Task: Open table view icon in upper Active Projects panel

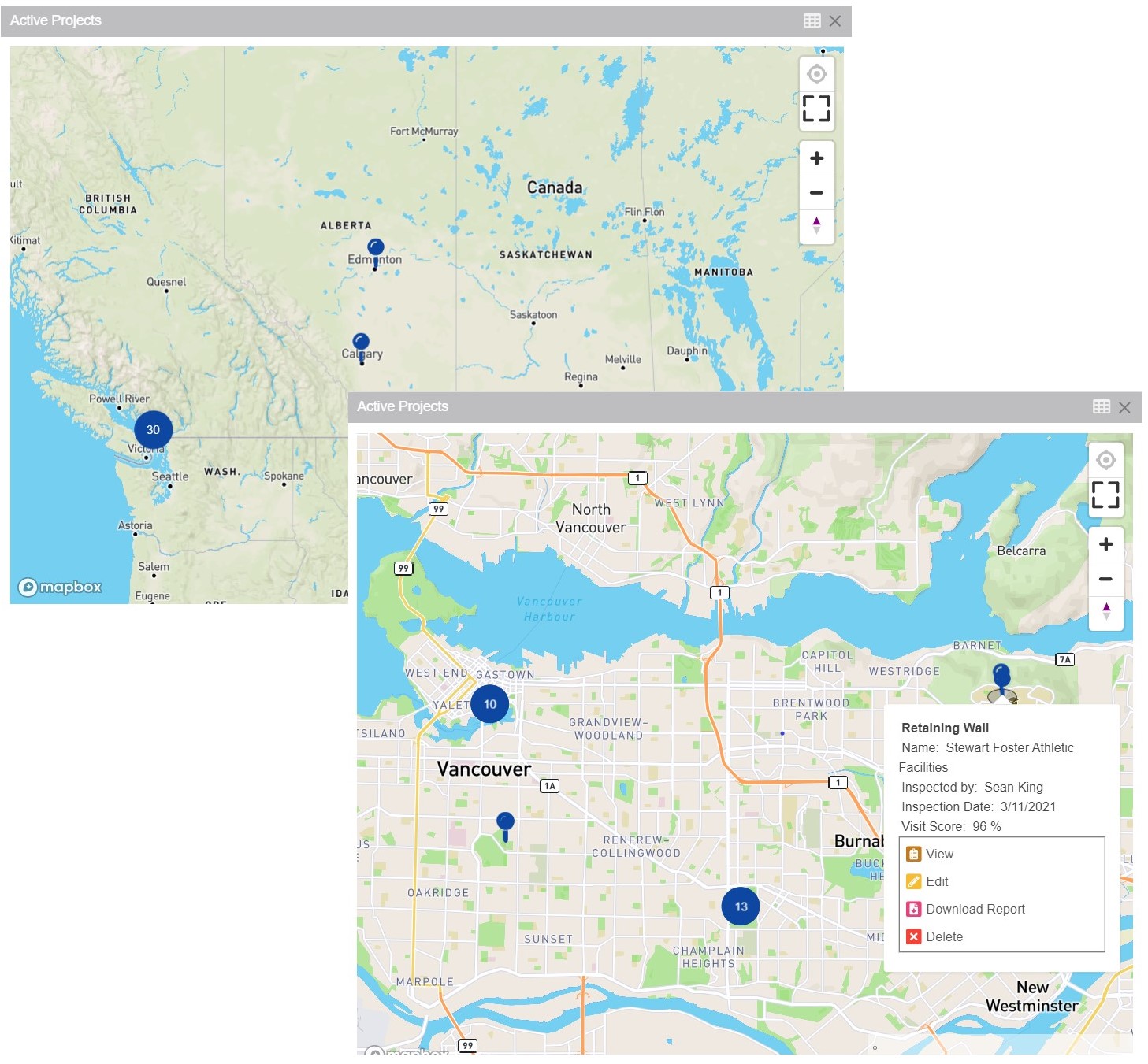Action: point(812,20)
